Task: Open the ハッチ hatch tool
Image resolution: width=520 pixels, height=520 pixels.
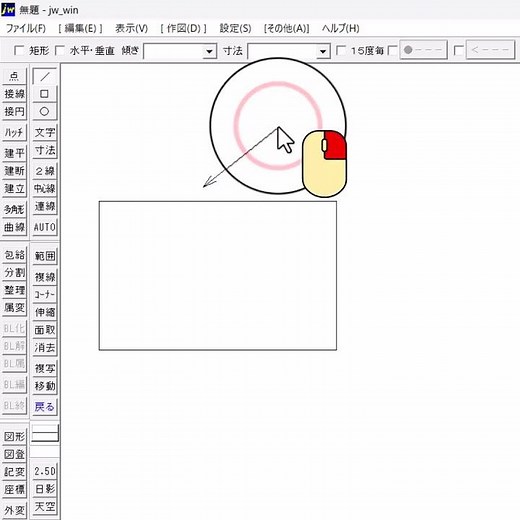Action: click(x=14, y=133)
